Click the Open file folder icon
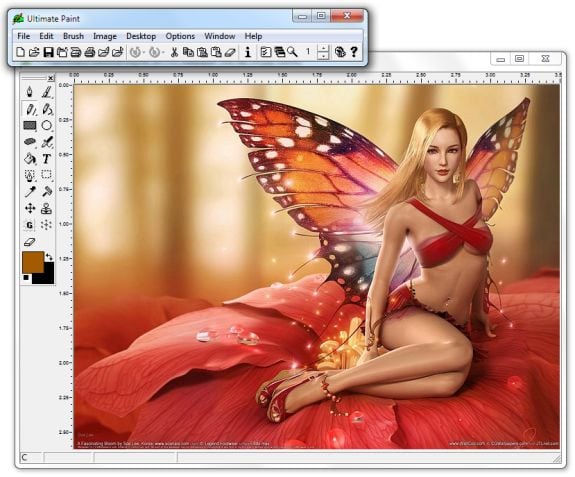This screenshot has width=575, height=477. point(34,52)
